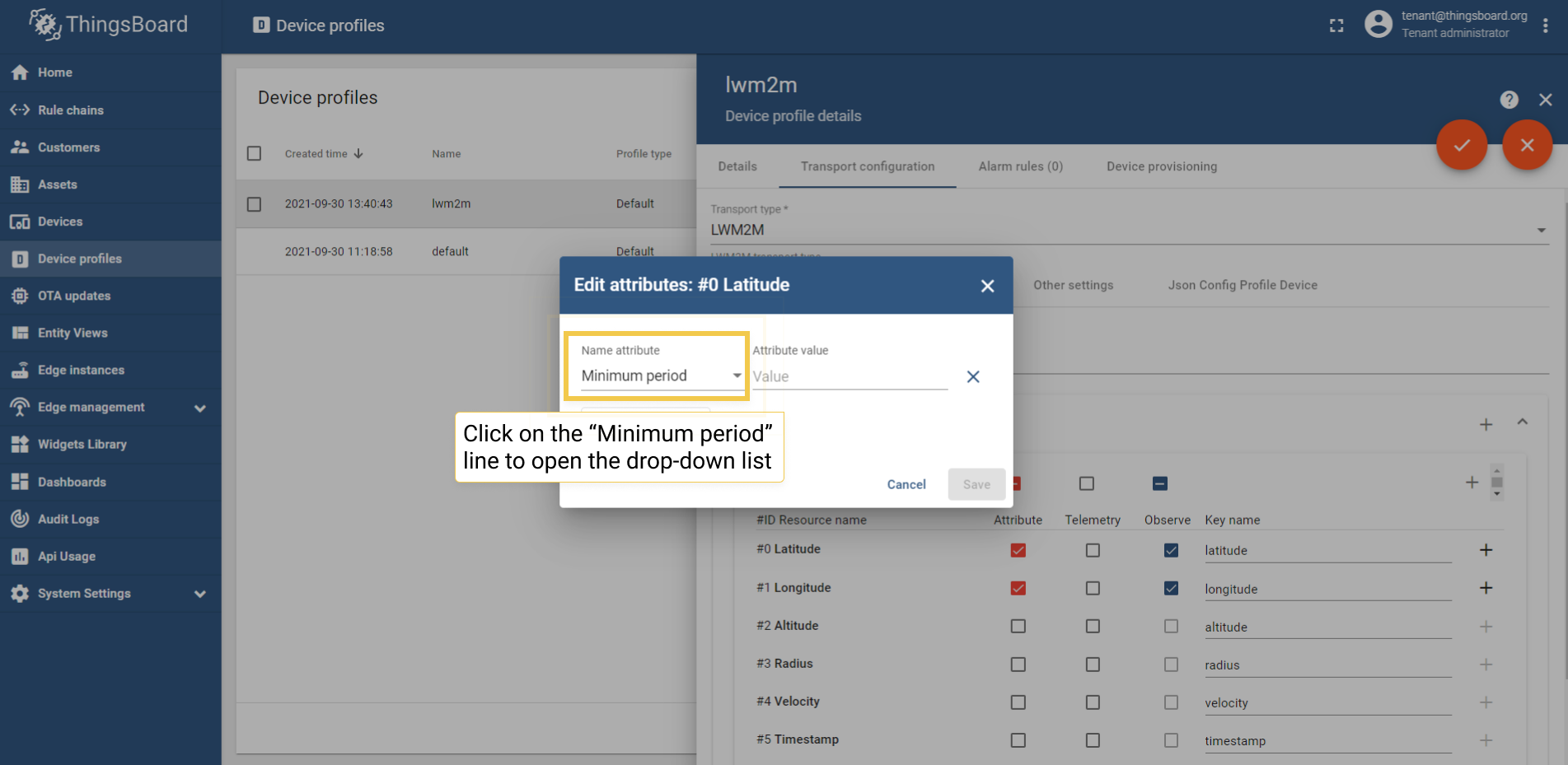Apply changes with orange checkmark button

(1462, 145)
